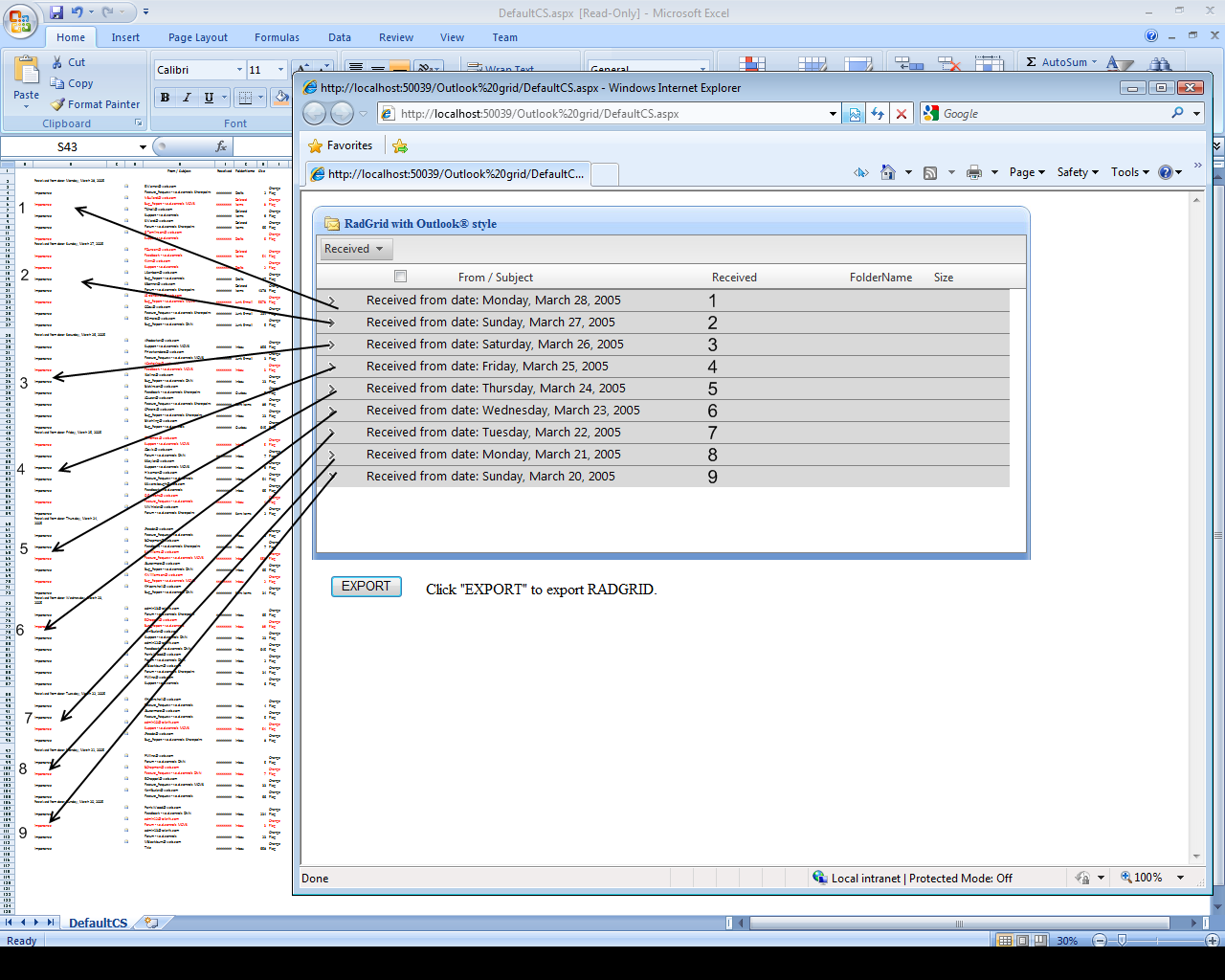Expand the Saturday, March 26, 2005 group
This screenshot has height=980, width=1225.
(332, 345)
